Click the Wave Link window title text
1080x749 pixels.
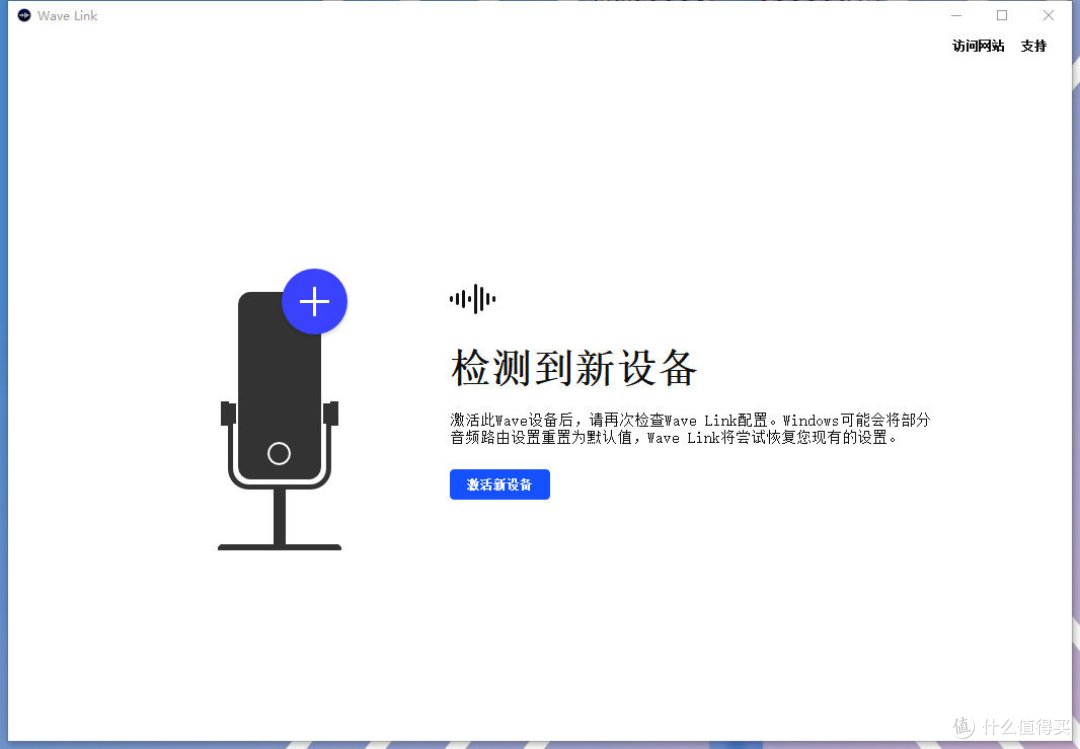coord(68,15)
